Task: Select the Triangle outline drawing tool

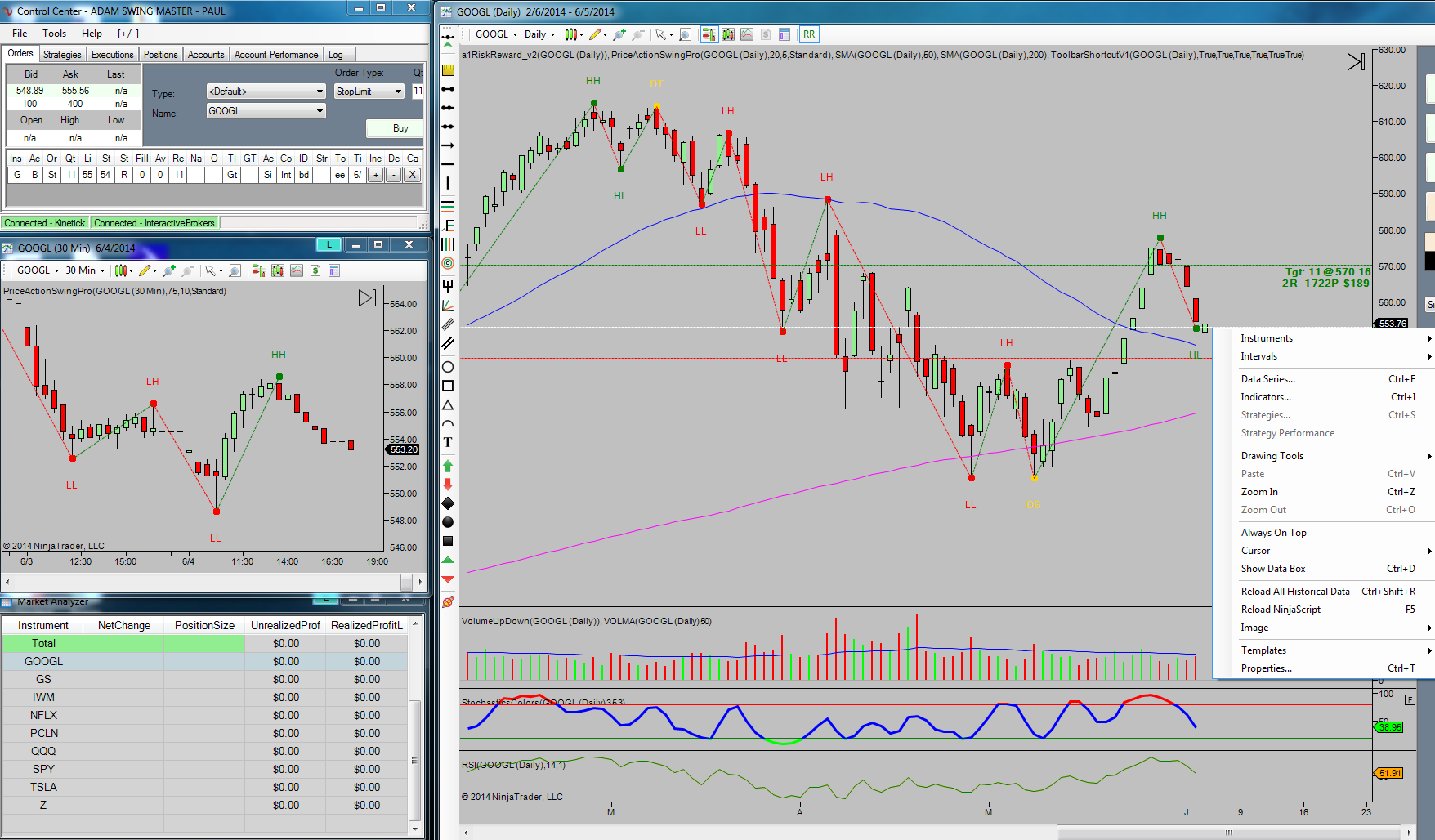Action: click(x=448, y=405)
